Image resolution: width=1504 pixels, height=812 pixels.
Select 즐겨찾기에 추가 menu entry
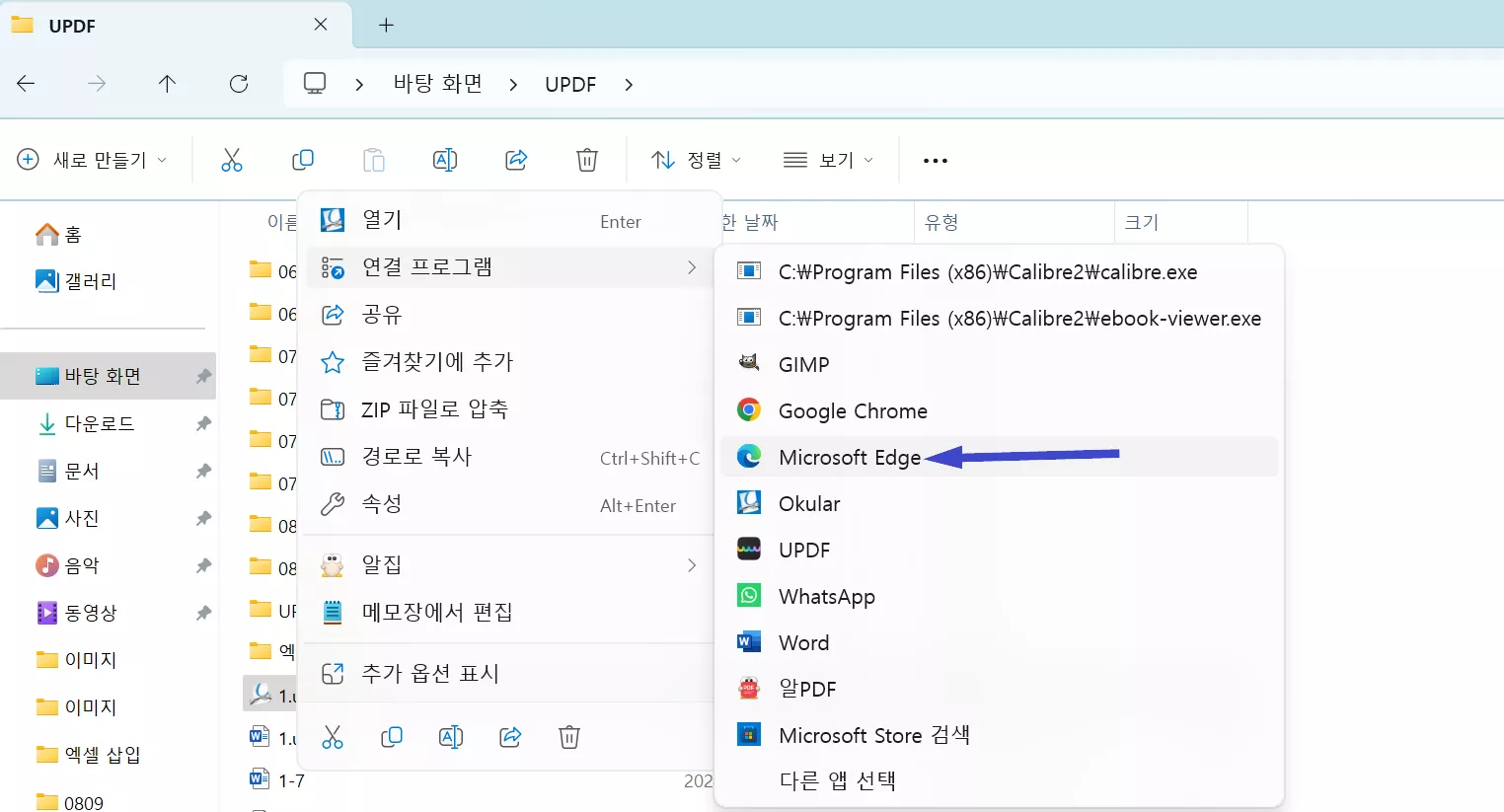[x=510, y=362]
